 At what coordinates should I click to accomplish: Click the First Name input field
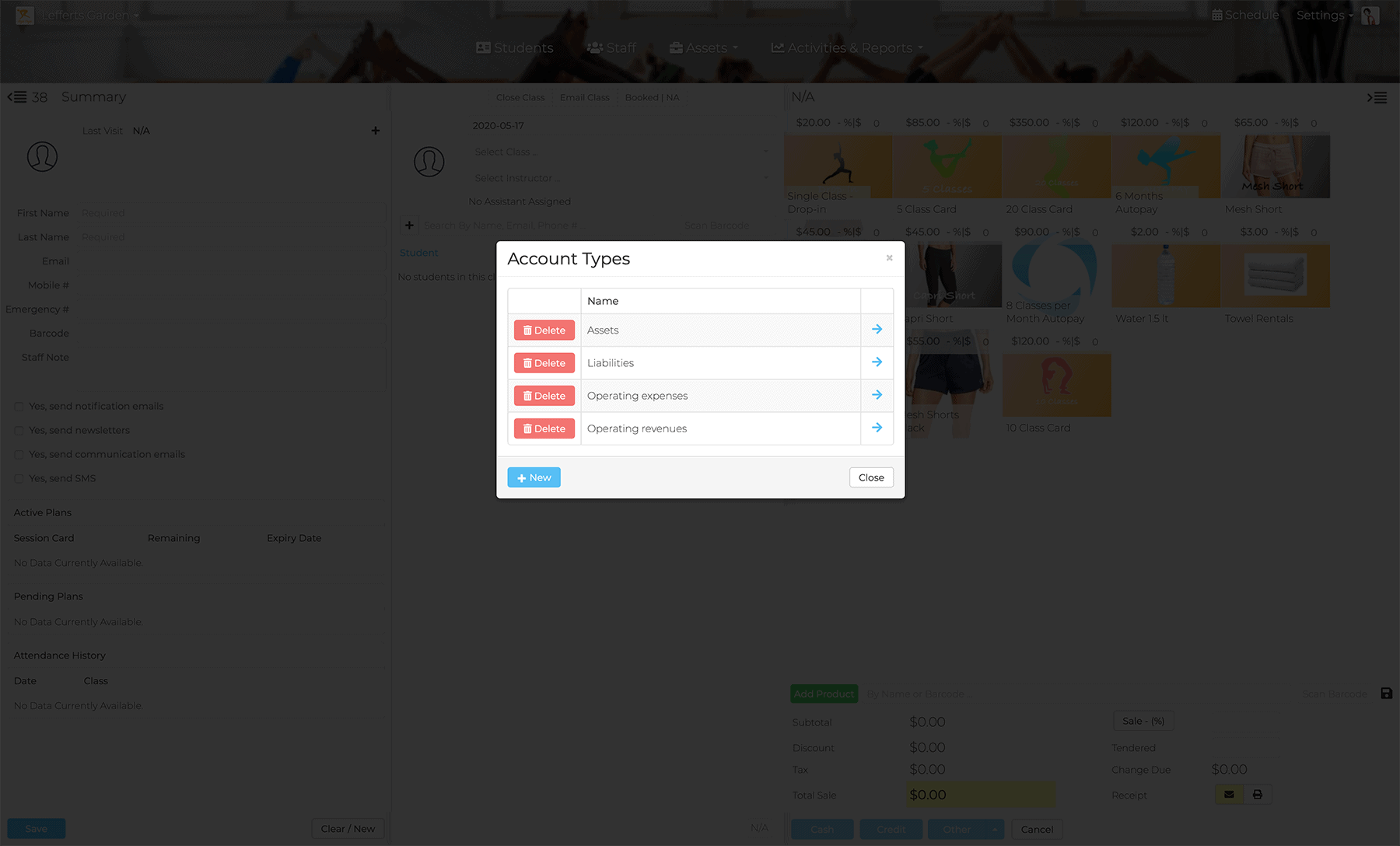point(232,213)
